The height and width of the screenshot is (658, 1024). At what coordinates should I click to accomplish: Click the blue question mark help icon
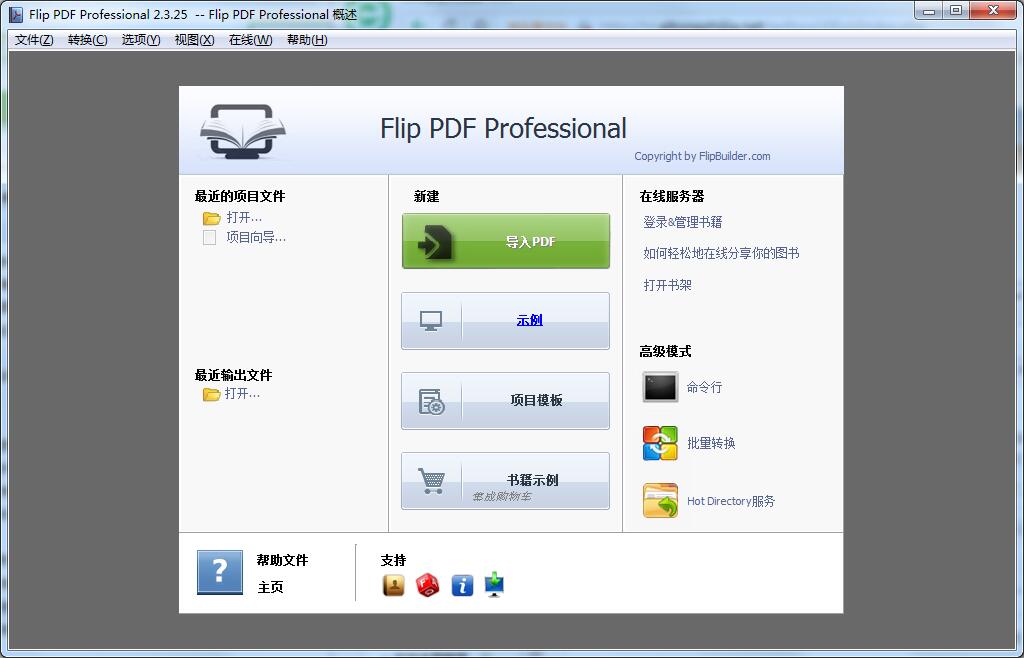(x=220, y=572)
